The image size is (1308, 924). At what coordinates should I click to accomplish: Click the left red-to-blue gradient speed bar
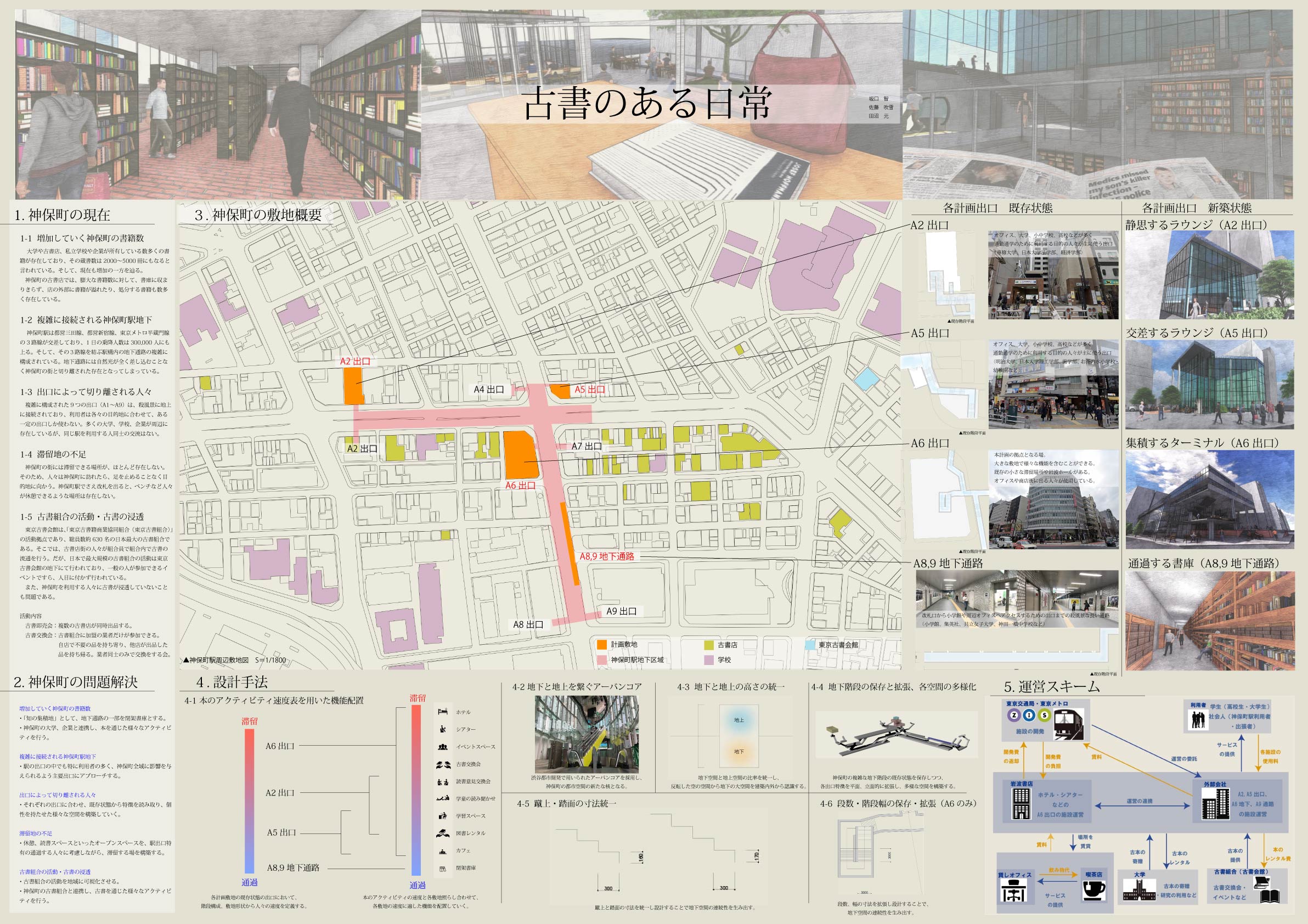[249, 802]
